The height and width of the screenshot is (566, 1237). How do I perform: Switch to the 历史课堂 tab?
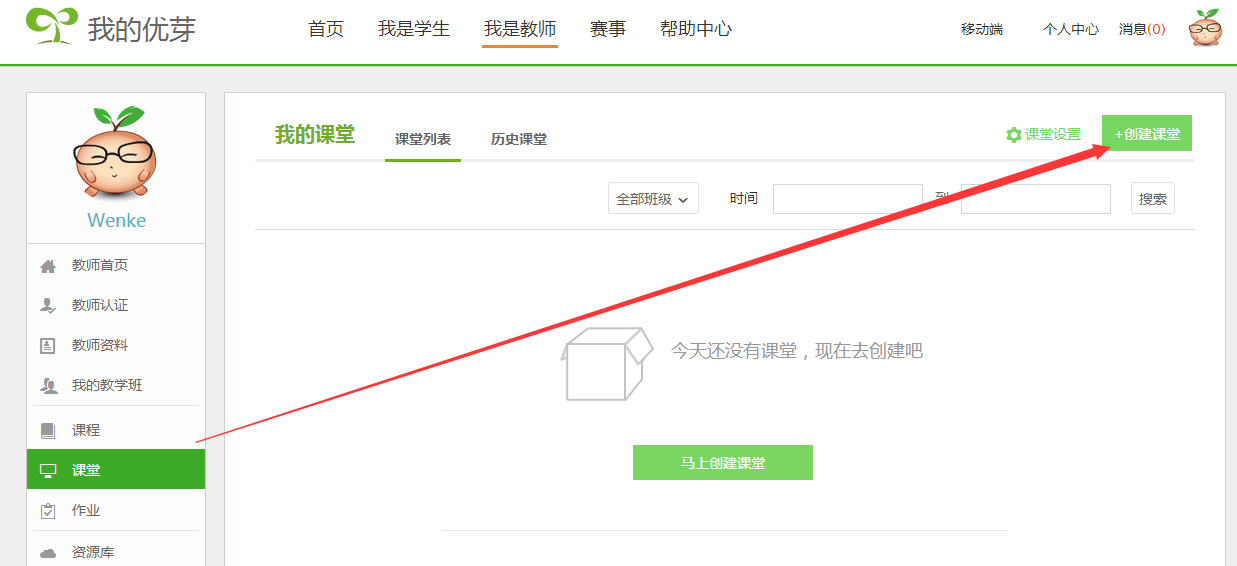pyautogui.click(x=519, y=140)
